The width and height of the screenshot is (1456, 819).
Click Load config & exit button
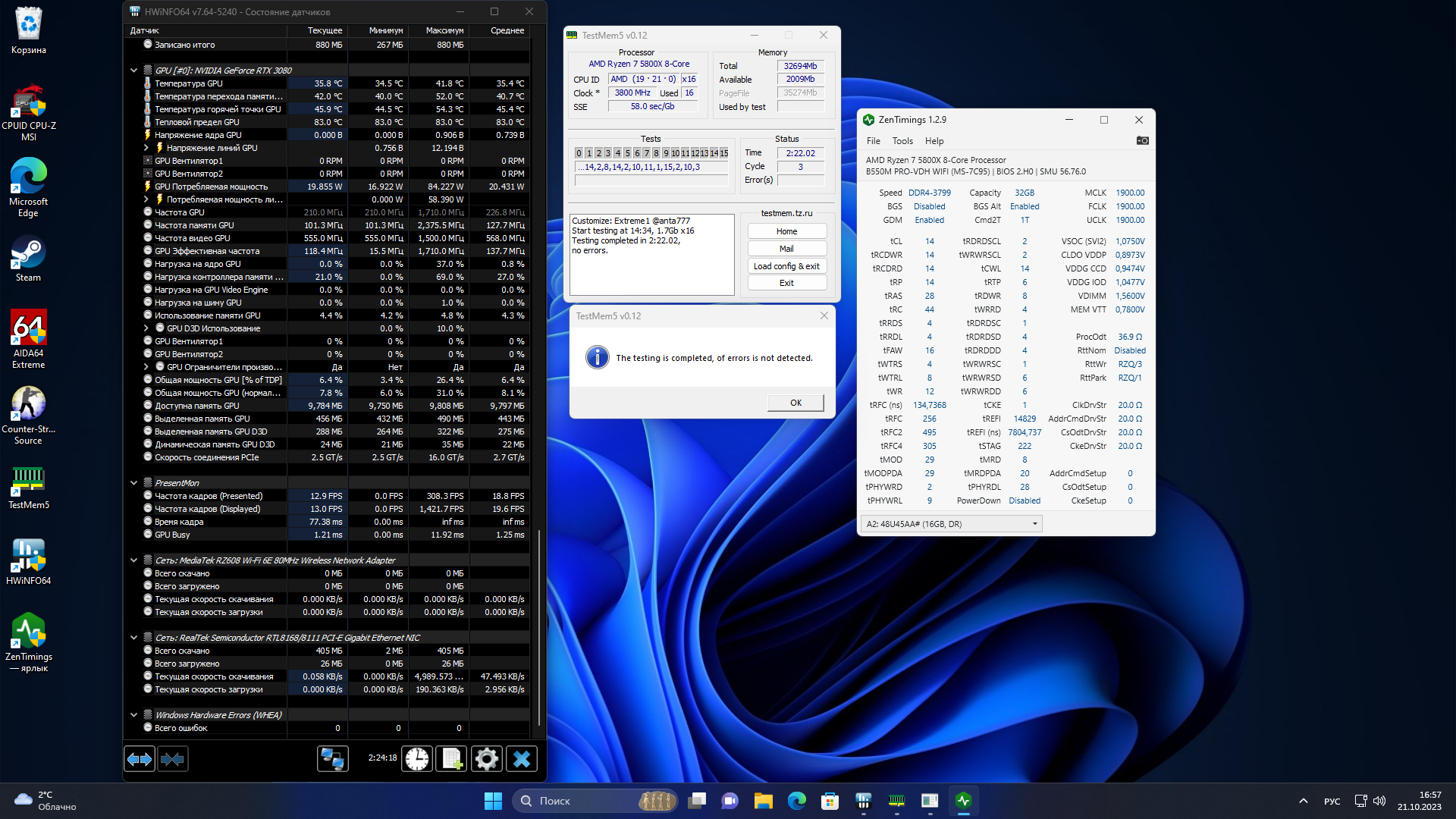tap(786, 266)
